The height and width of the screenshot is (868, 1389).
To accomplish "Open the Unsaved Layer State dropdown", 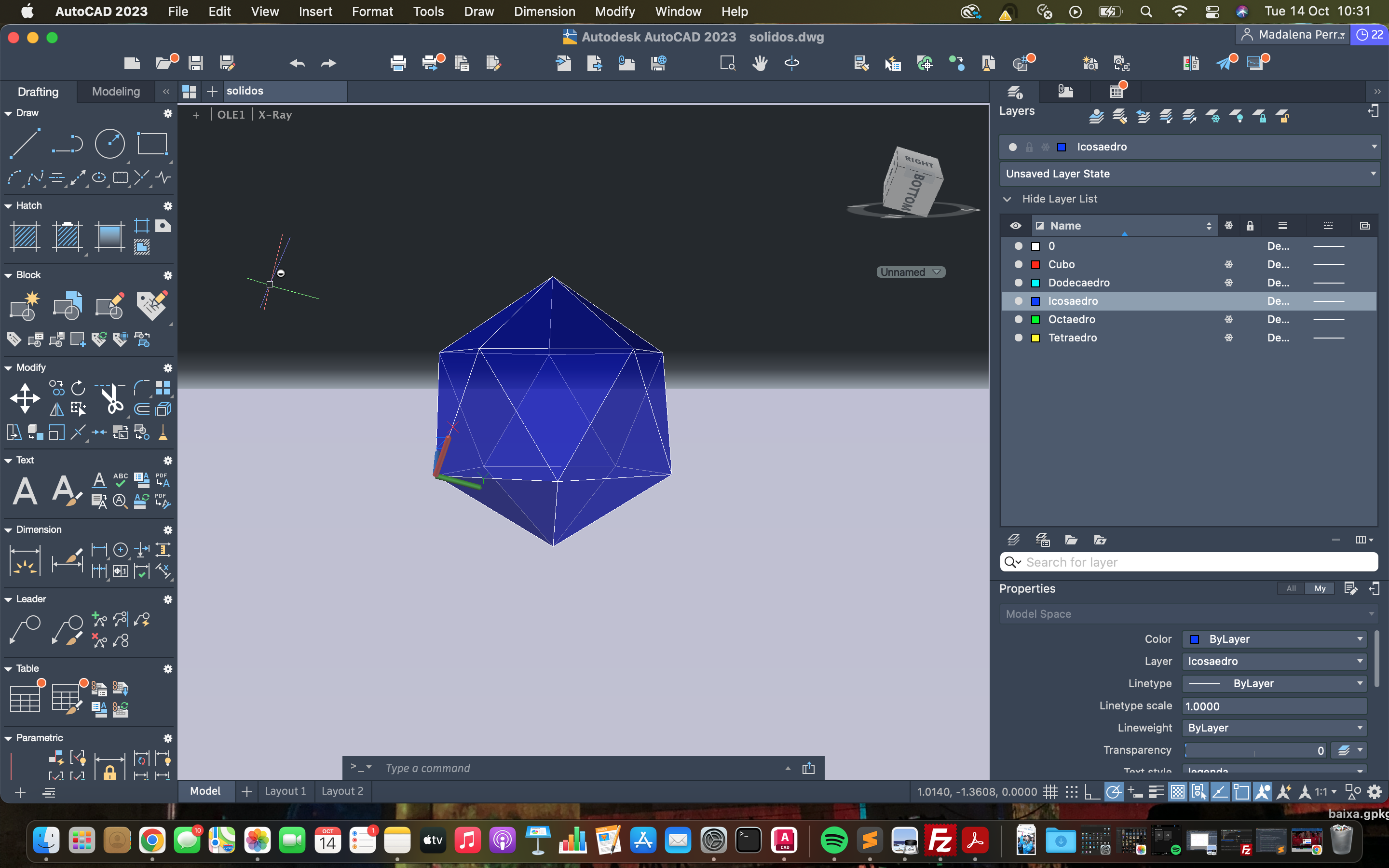I will click(x=1374, y=174).
